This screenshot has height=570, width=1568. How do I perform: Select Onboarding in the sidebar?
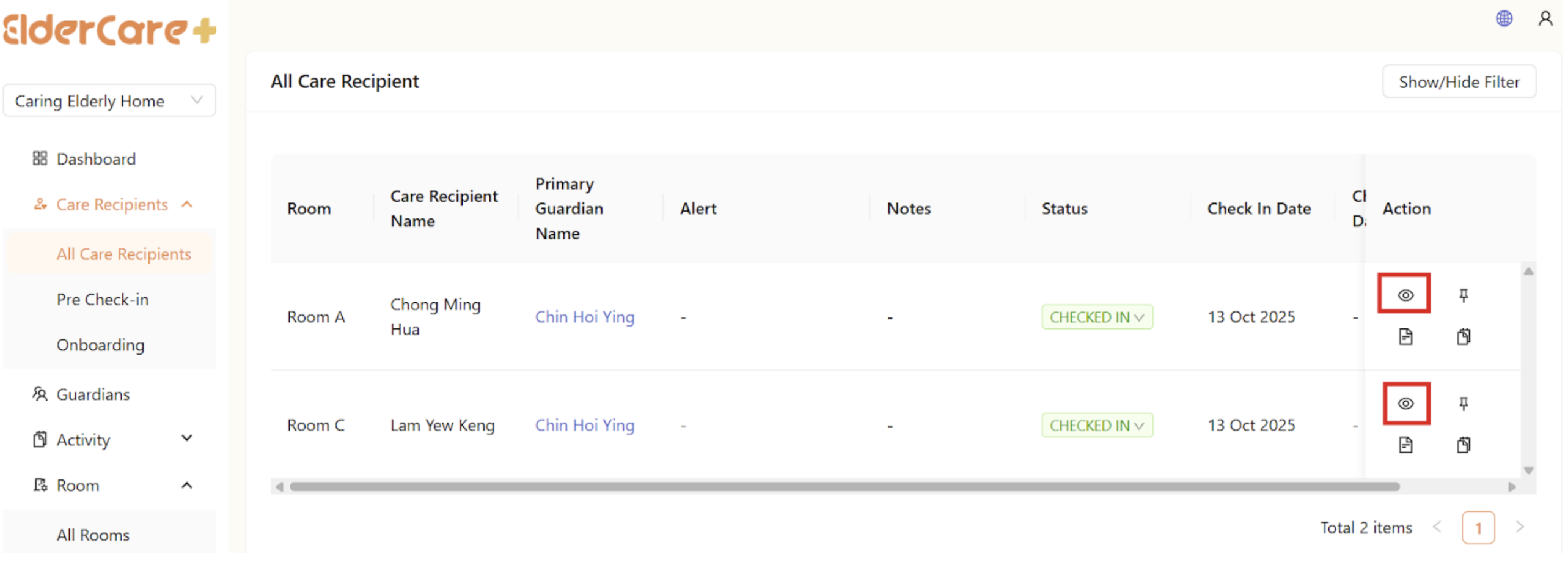[x=101, y=346]
